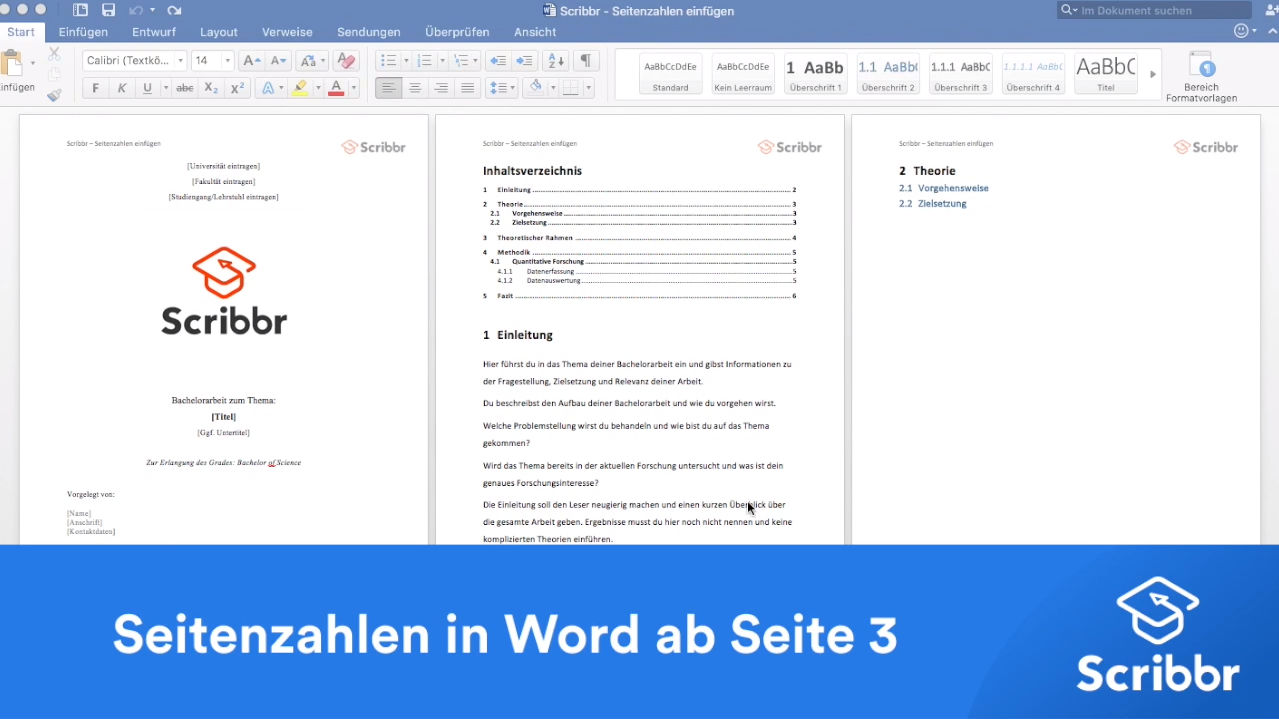Insert a bulleted list

tap(388, 61)
